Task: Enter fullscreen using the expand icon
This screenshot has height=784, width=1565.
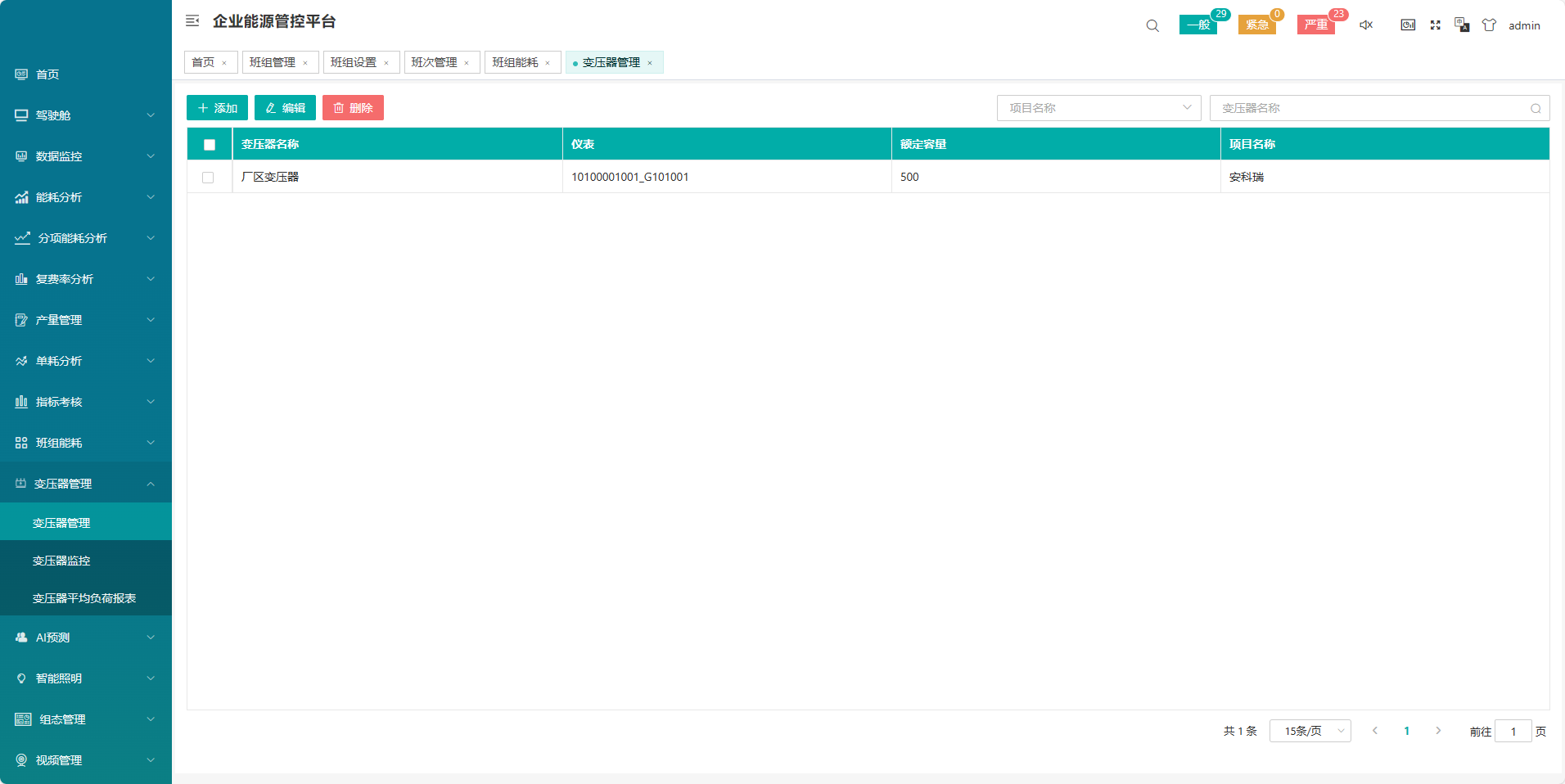Action: [x=1435, y=25]
